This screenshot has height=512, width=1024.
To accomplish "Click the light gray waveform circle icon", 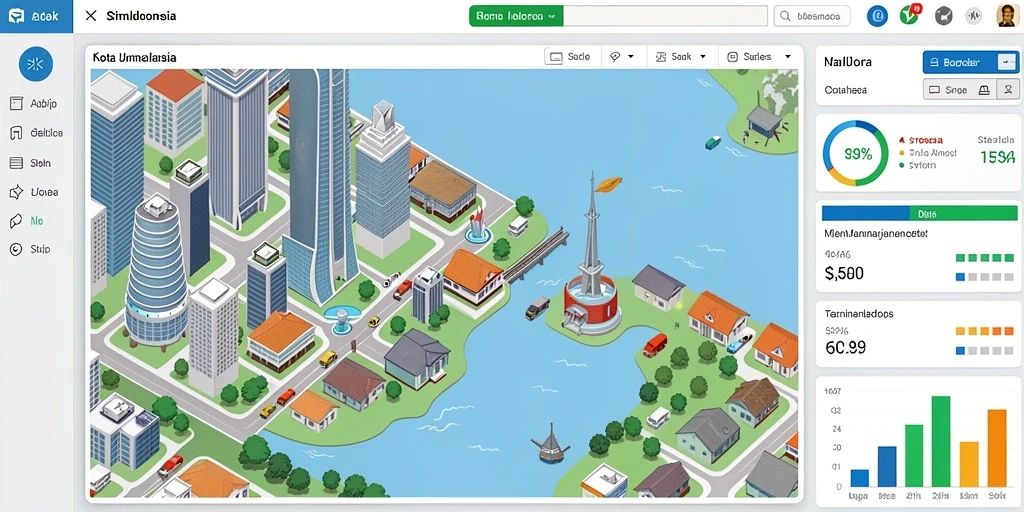I will pyautogui.click(x=974, y=16).
